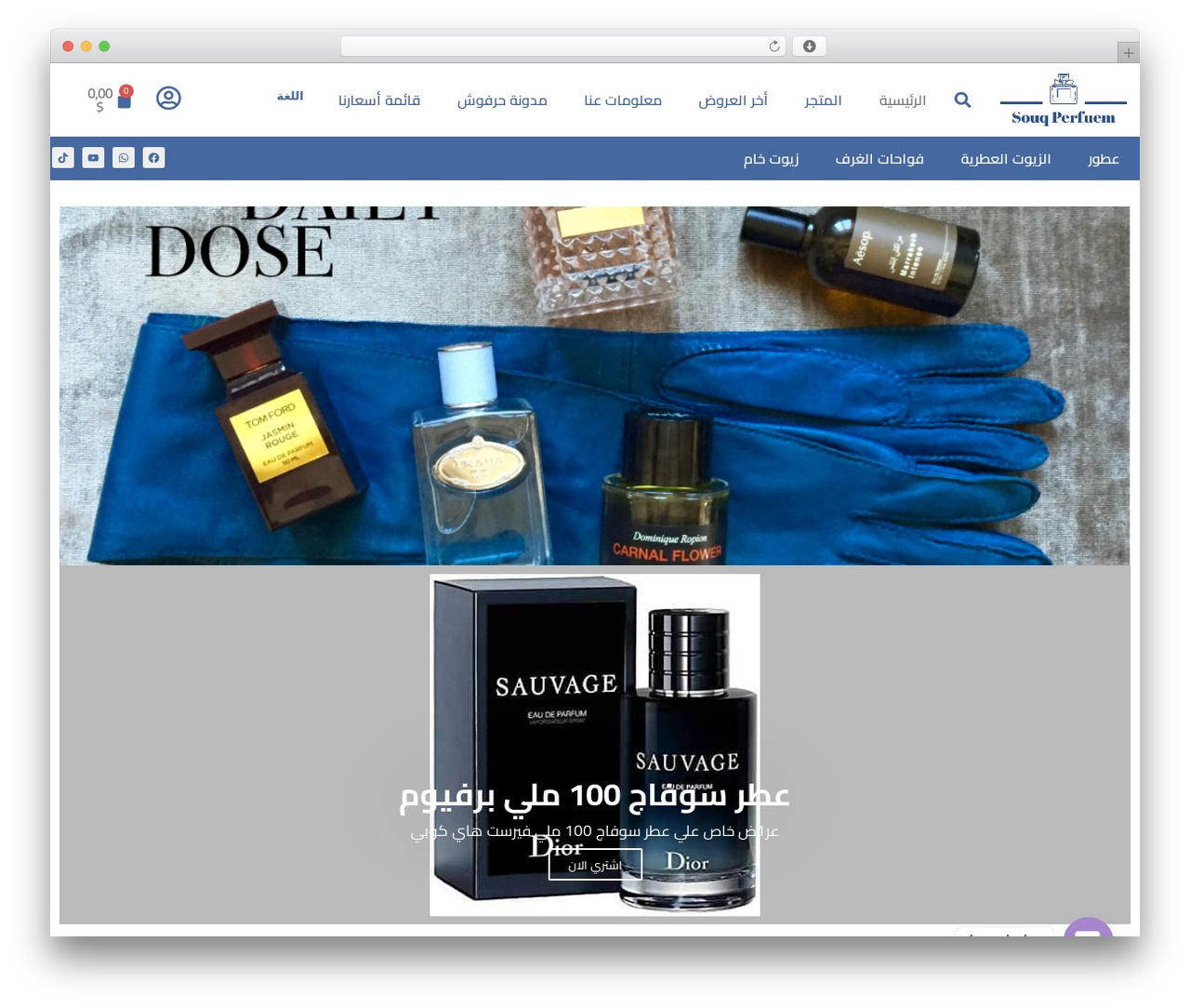
Task: Select the الرئيسية menu item
Action: (x=902, y=99)
